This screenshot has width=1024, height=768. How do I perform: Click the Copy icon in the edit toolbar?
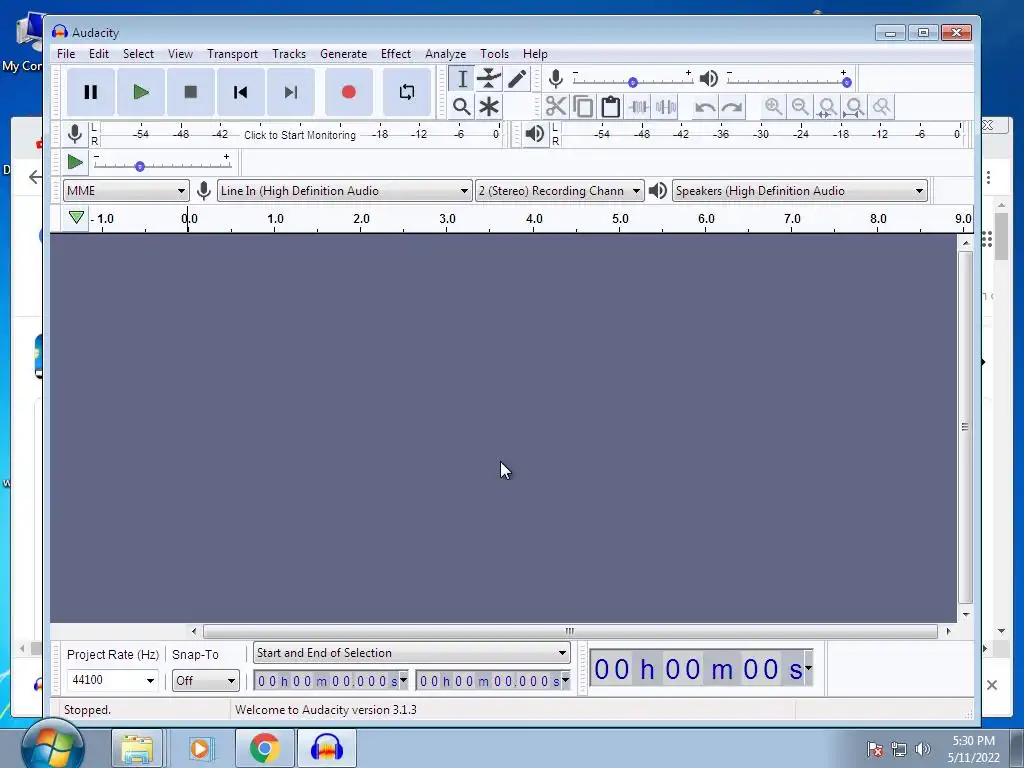[x=583, y=106]
